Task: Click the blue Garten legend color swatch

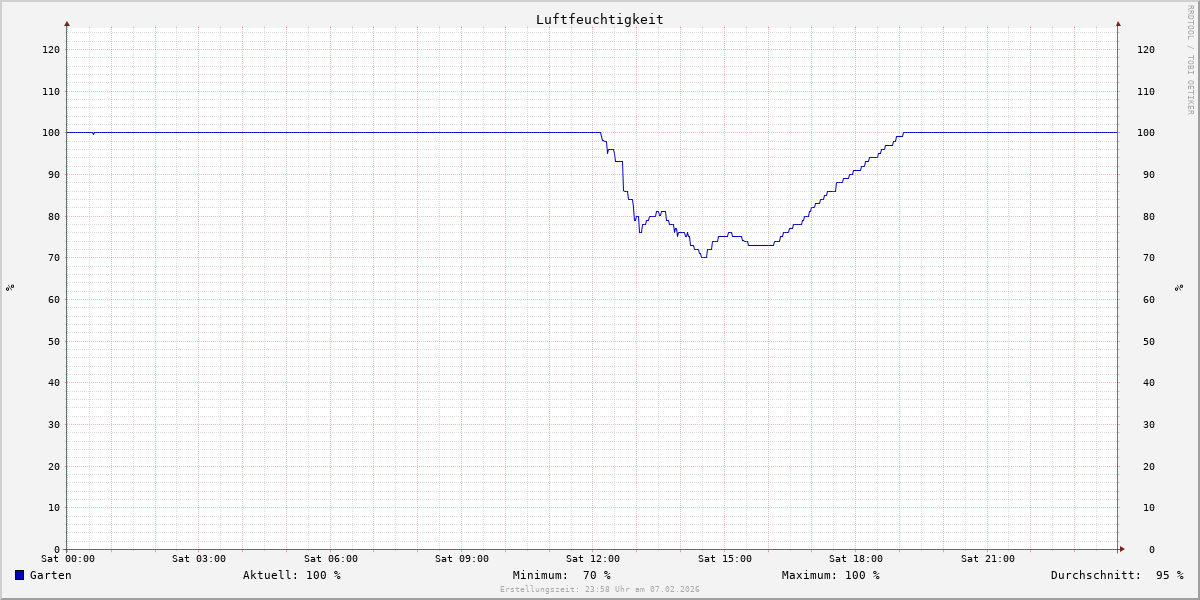Action: 19,575
